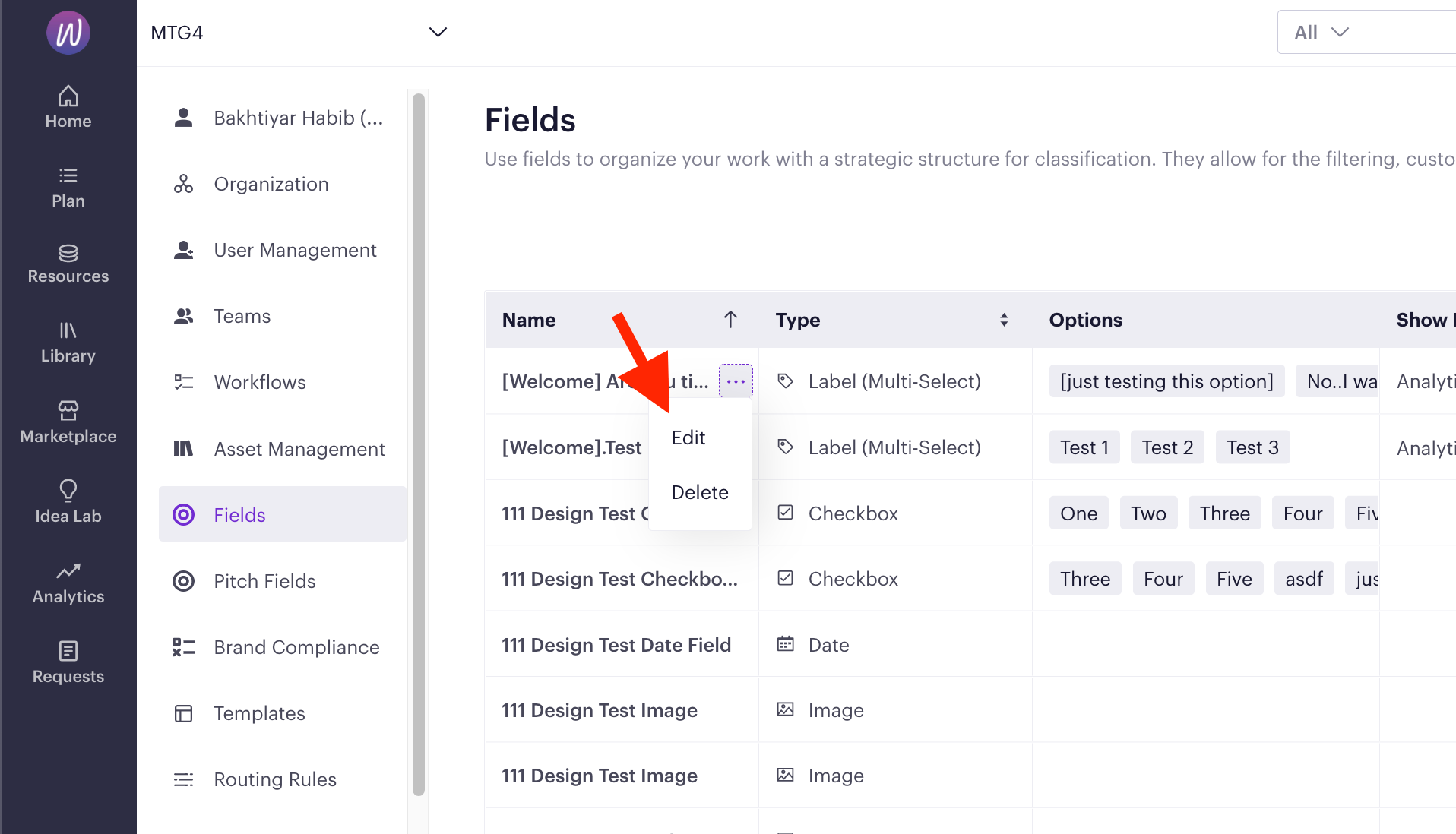Open Resources stack icon
The height and width of the screenshot is (834, 1456).
[x=68, y=252]
